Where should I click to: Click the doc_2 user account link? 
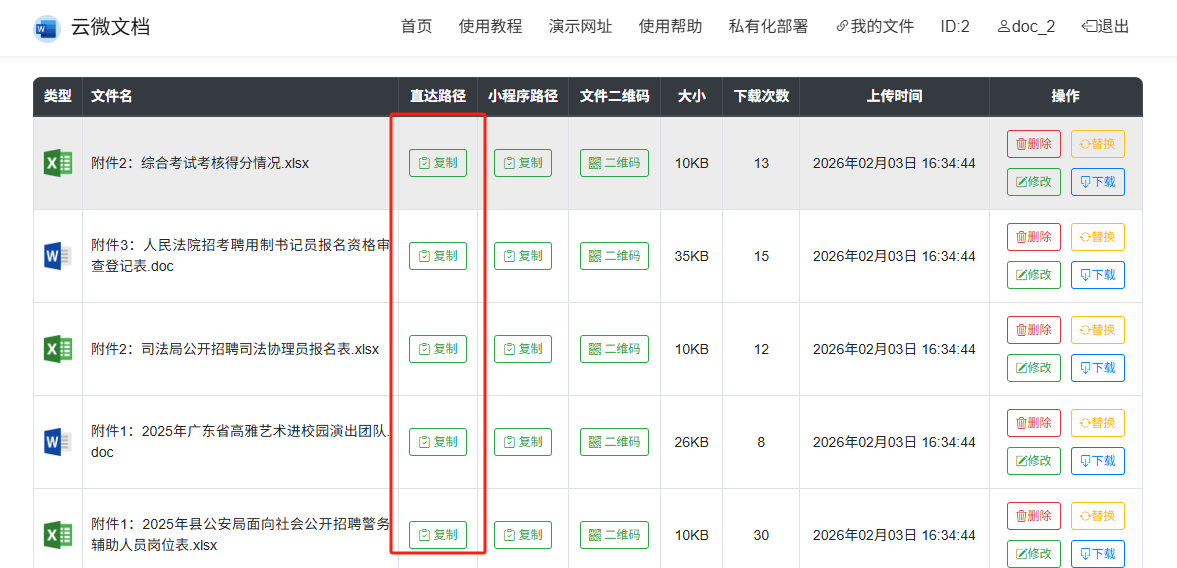(1026, 27)
